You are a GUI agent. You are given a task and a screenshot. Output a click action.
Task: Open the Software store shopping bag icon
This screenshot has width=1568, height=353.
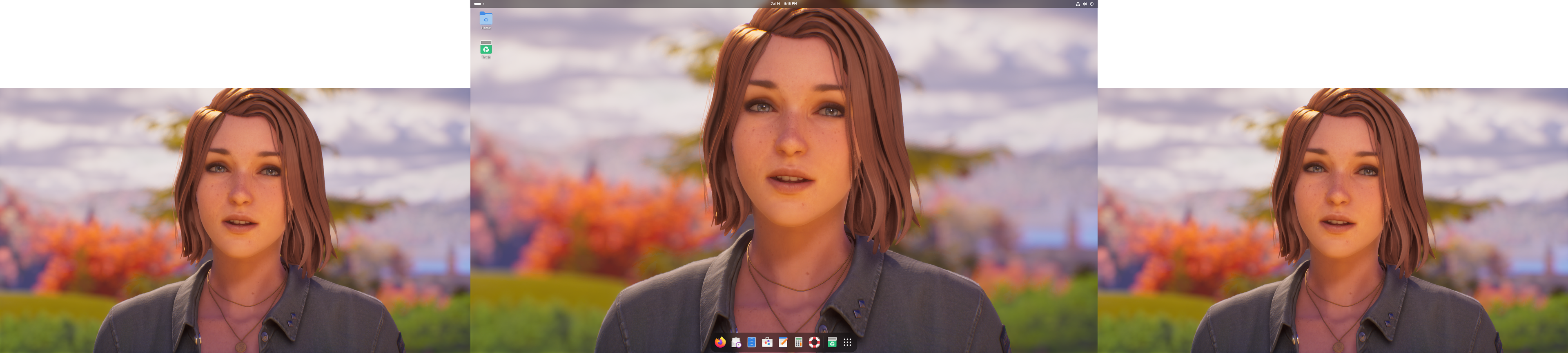[768, 342]
